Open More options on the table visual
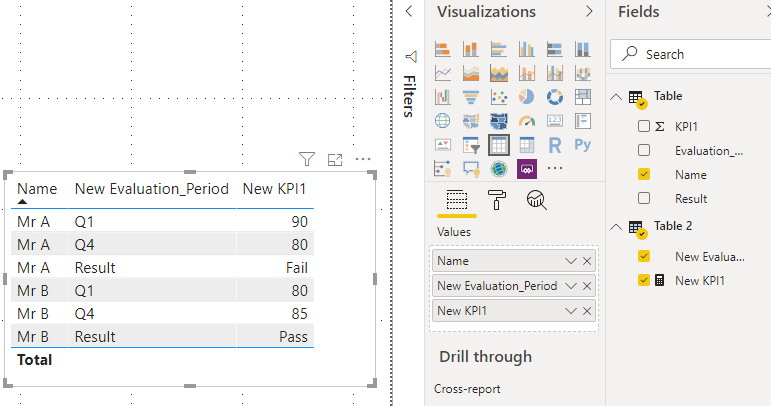 [363, 159]
